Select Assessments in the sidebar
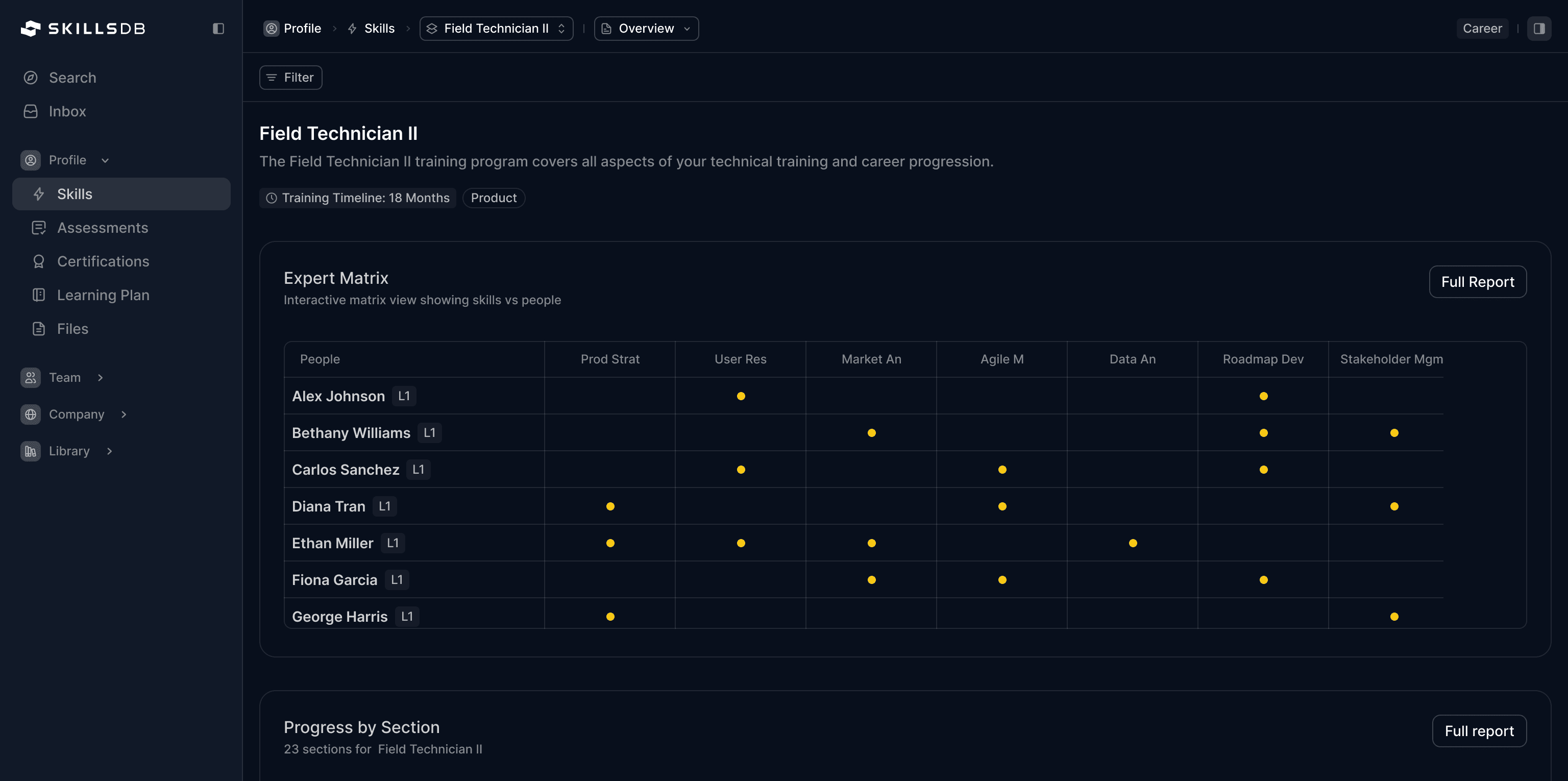The image size is (1568, 781). click(x=103, y=227)
